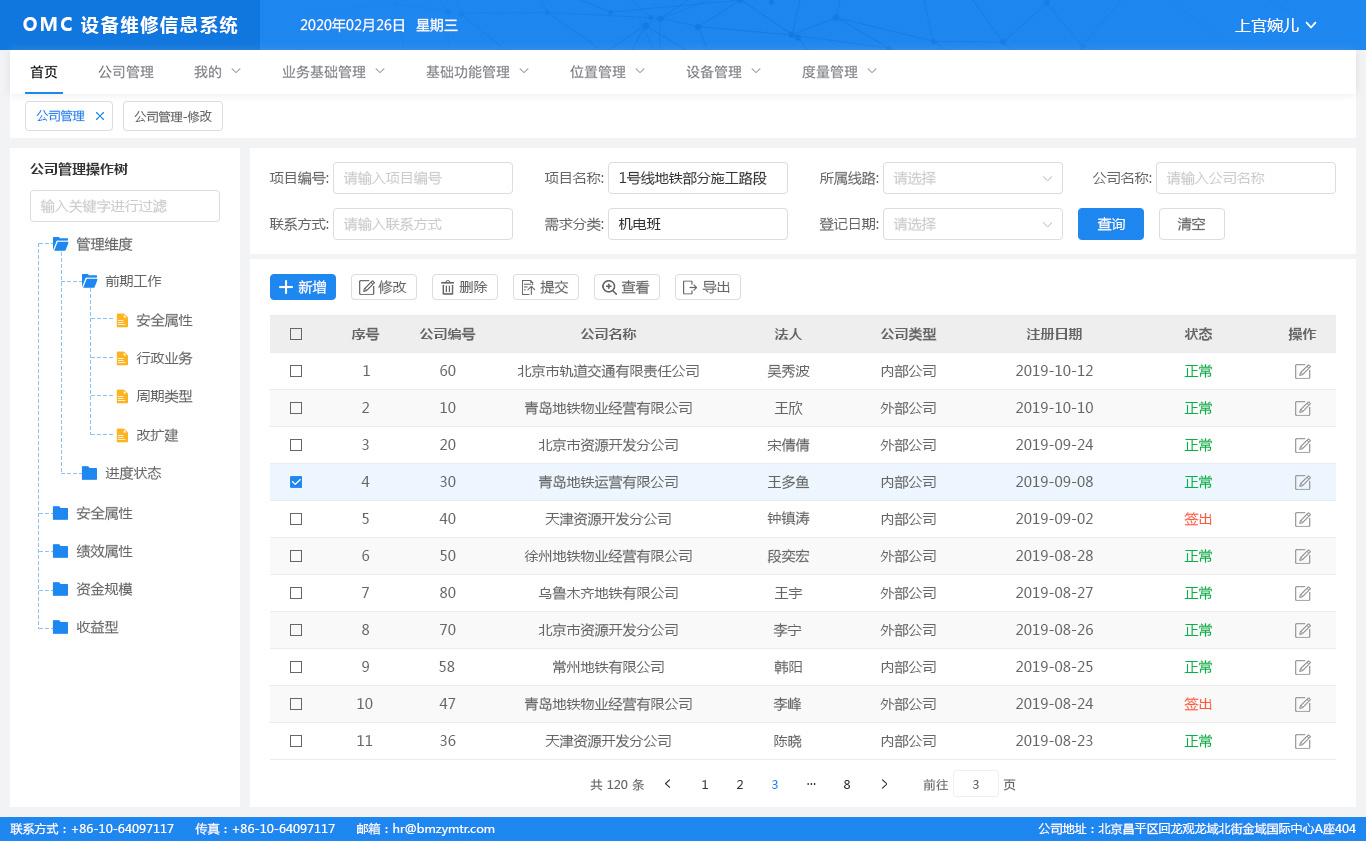Click the edit icon for 吴秀波 row
Screen dimensions: 1366x841
1302,371
